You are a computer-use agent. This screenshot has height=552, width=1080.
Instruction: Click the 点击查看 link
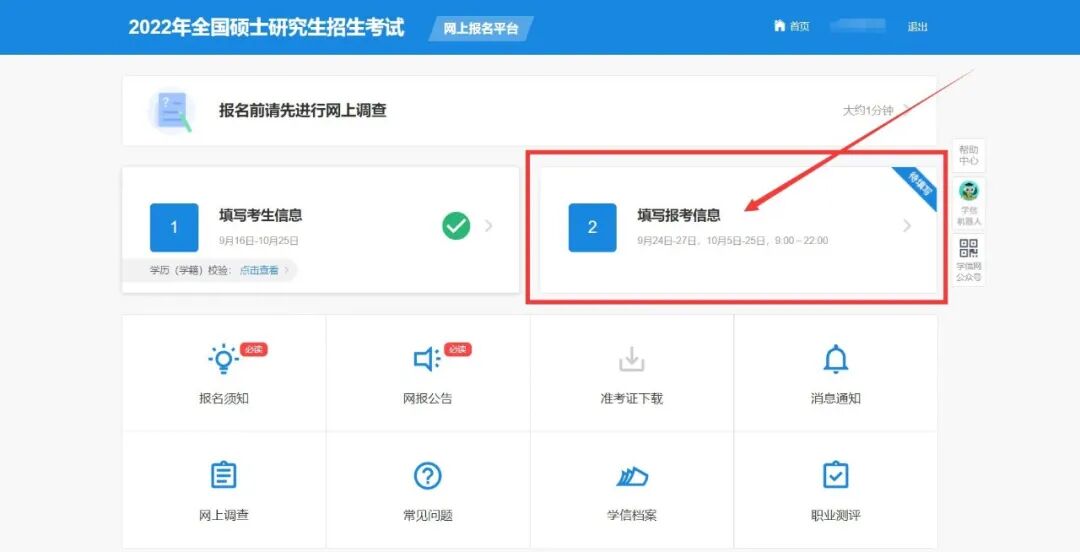pos(259,270)
